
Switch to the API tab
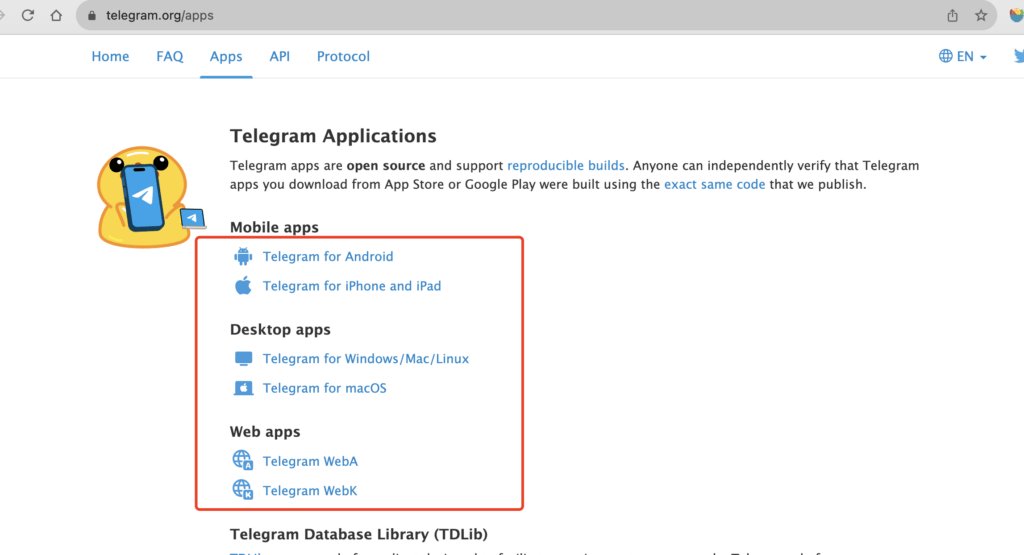click(280, 56)
